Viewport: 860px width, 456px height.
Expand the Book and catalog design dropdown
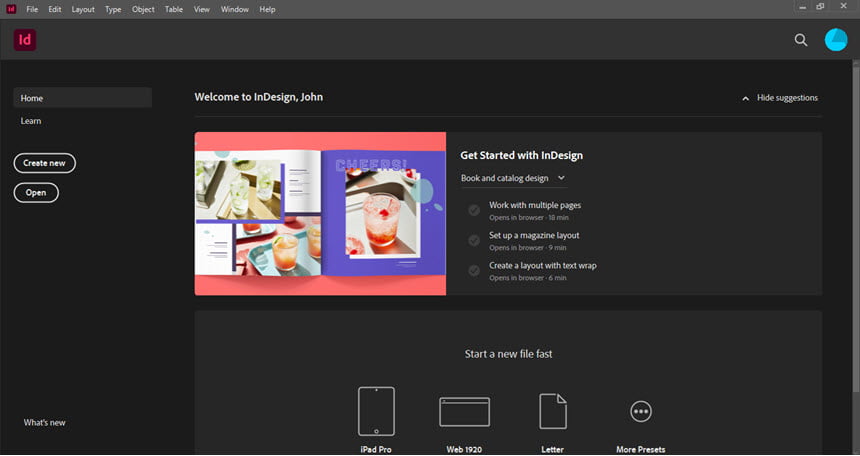tap(513, 178)
